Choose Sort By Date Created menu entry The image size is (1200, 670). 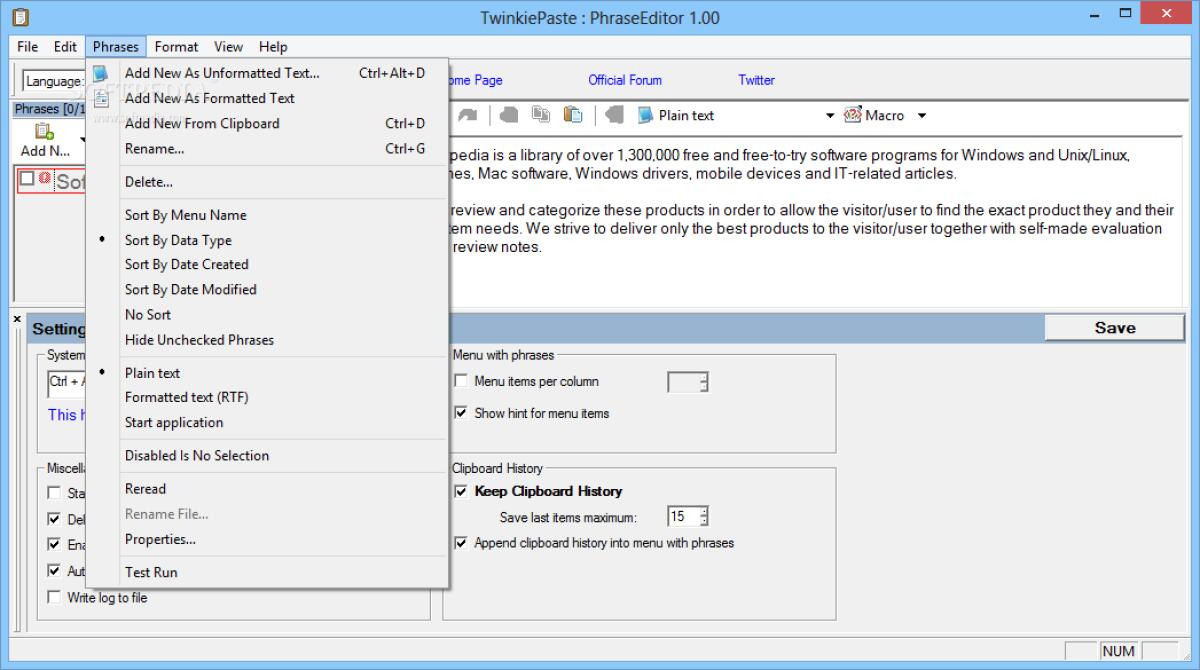[x=186, y=264]
